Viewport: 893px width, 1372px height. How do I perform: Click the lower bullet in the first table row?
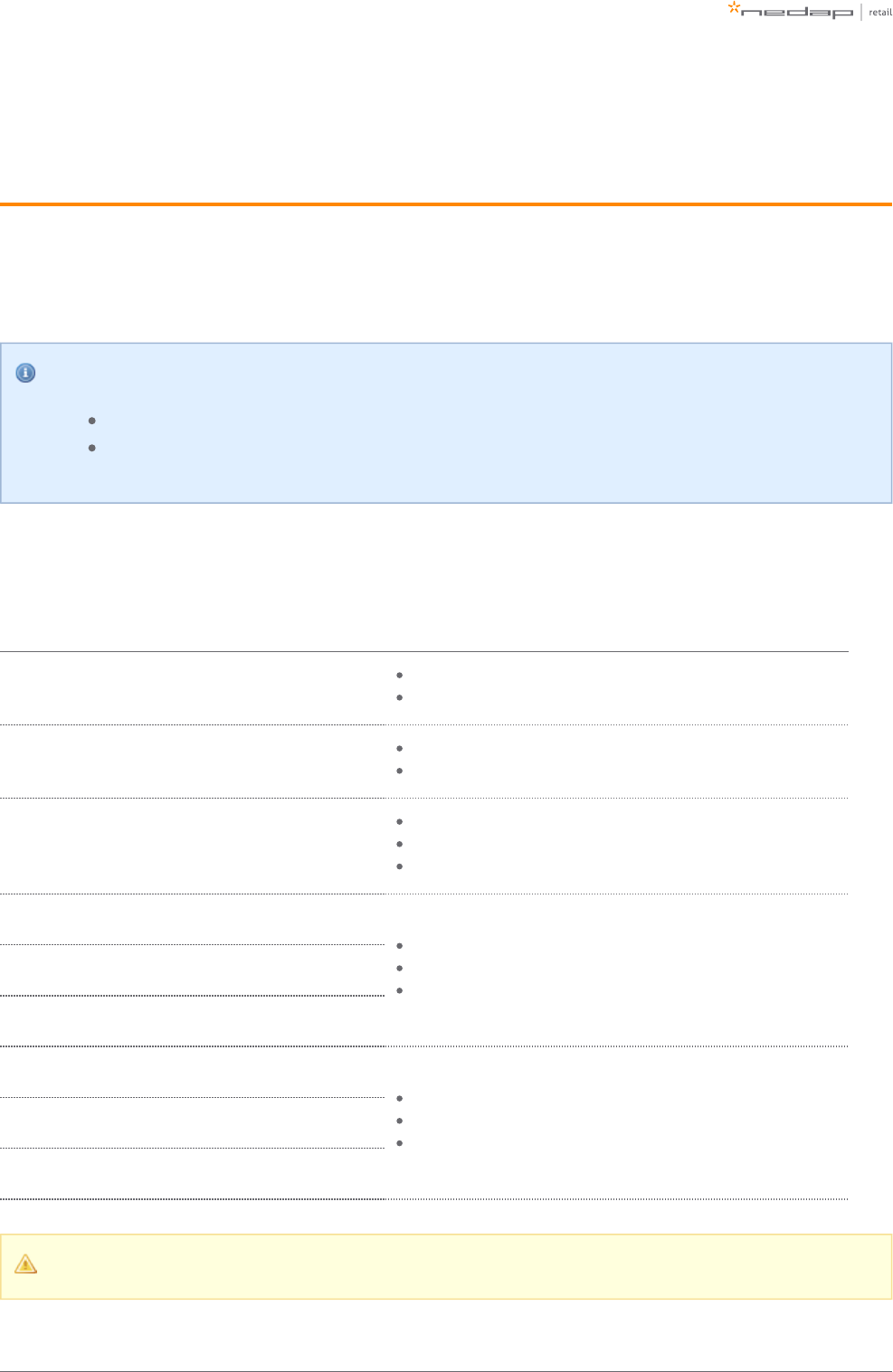pyautogui.click(x=400, y=697)
